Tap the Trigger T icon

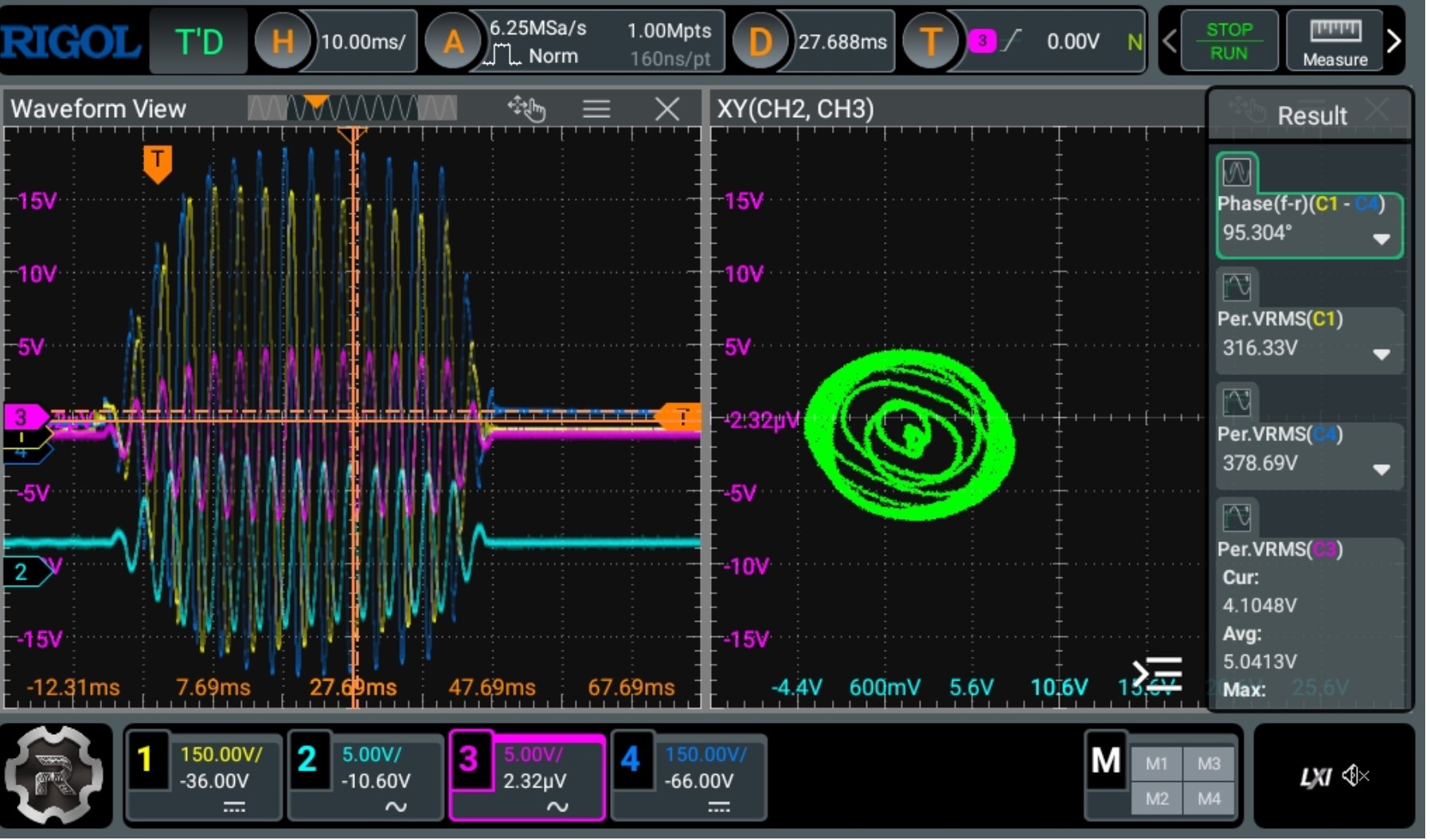click(x=930, y=41)
